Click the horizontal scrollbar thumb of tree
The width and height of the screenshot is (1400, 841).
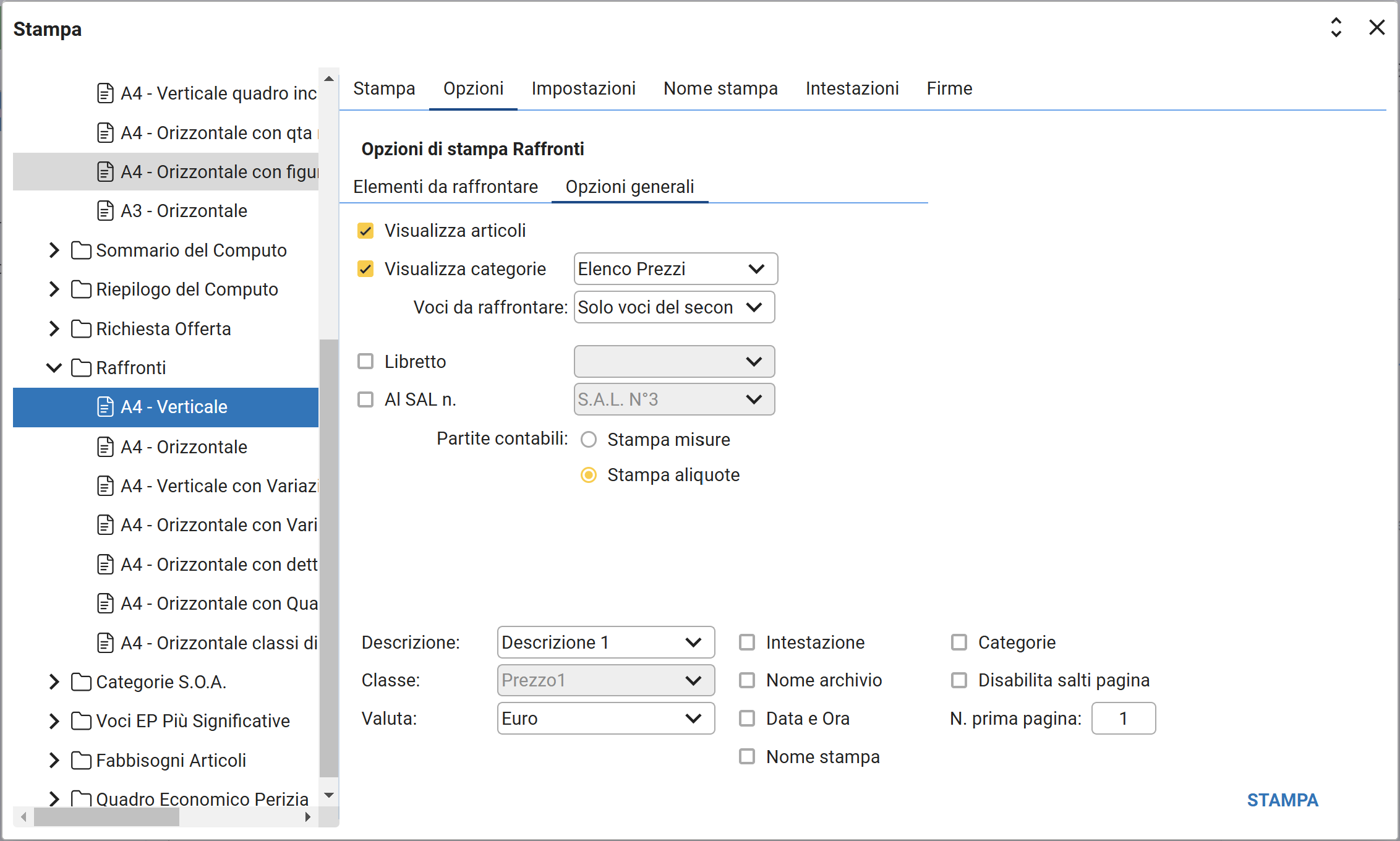coord(106,817)
